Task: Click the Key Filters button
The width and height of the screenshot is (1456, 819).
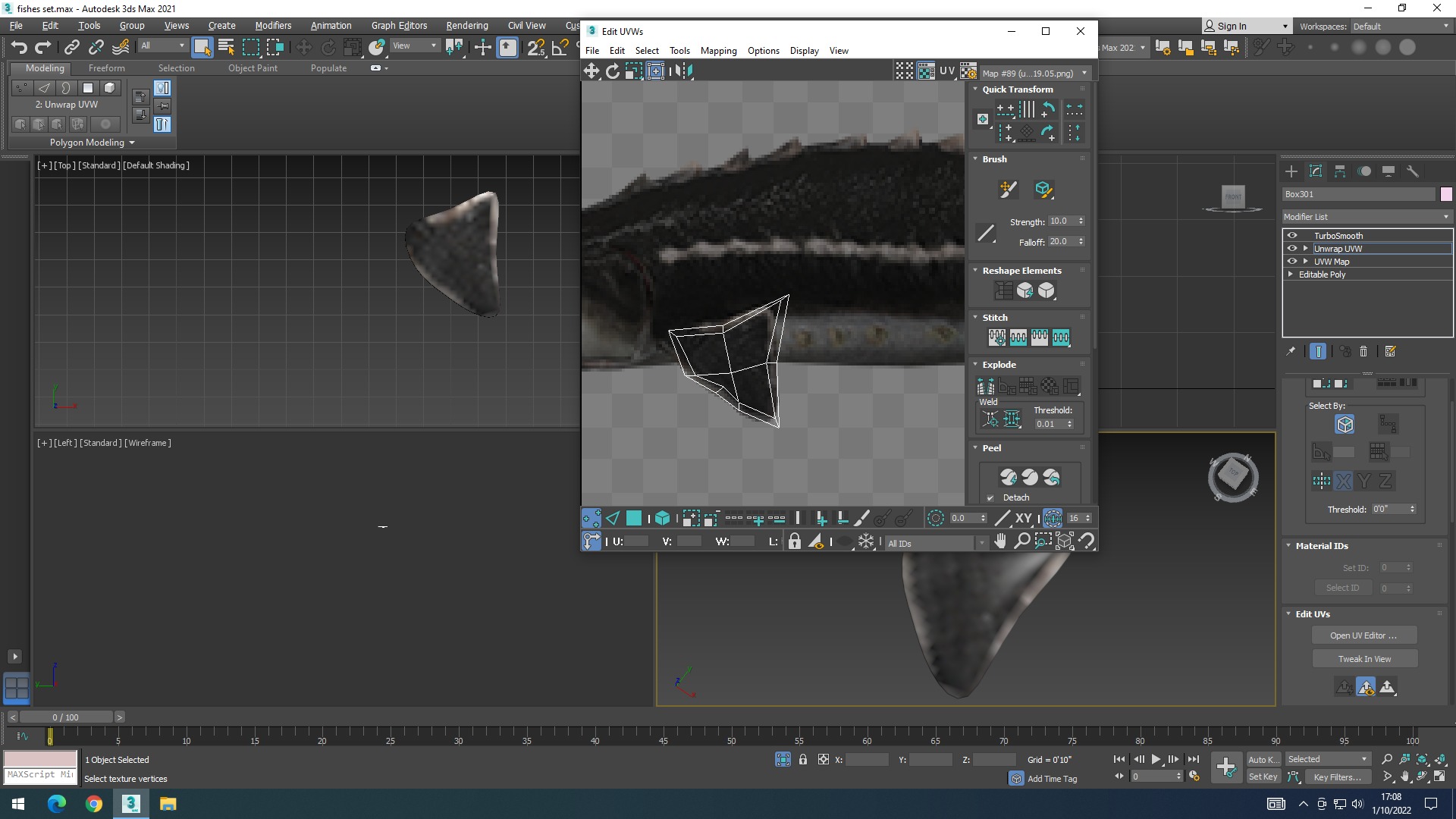Action: (x=1337, y=777)
